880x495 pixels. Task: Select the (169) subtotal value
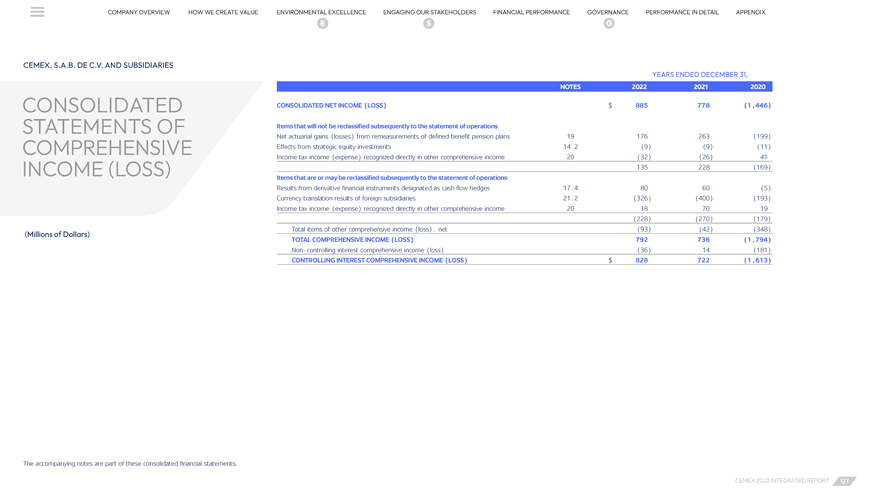tap(762, 167)
